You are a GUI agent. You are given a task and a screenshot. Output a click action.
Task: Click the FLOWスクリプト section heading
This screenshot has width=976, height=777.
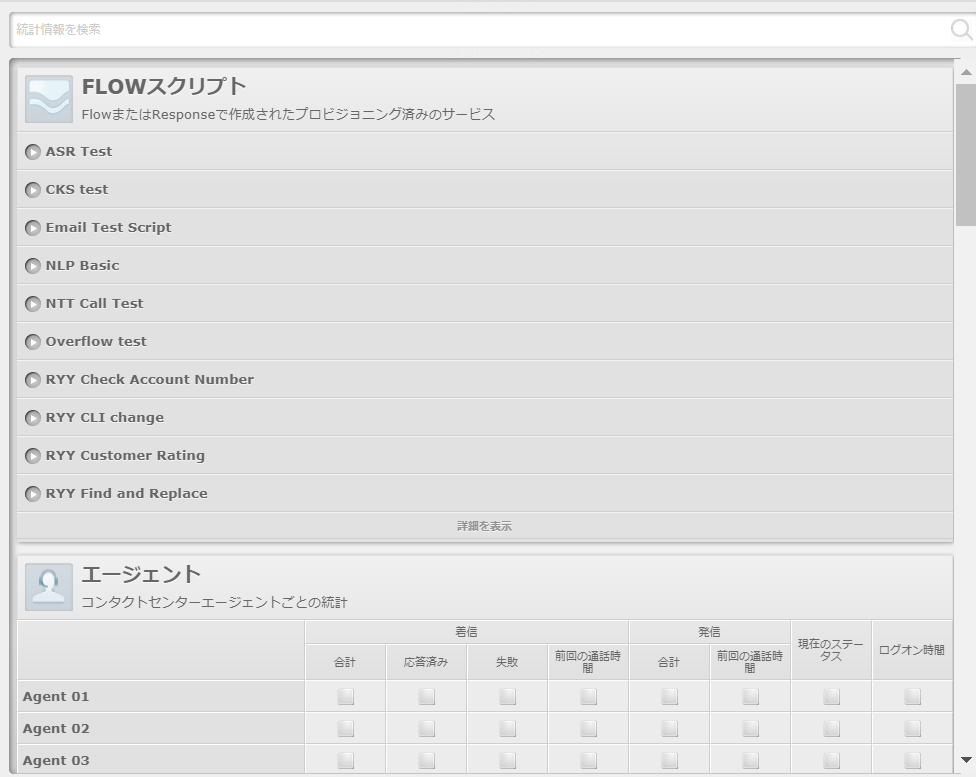(164, 87)
